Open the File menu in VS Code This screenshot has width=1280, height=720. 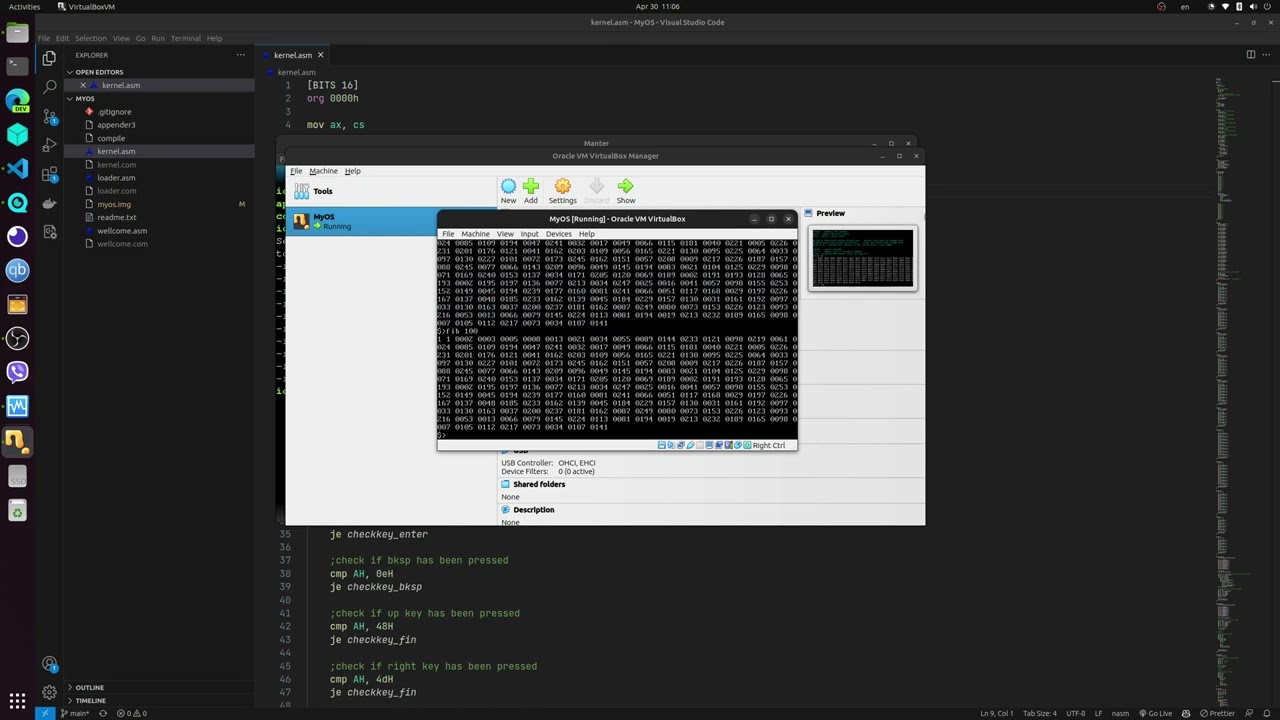(x=44, y=38)
